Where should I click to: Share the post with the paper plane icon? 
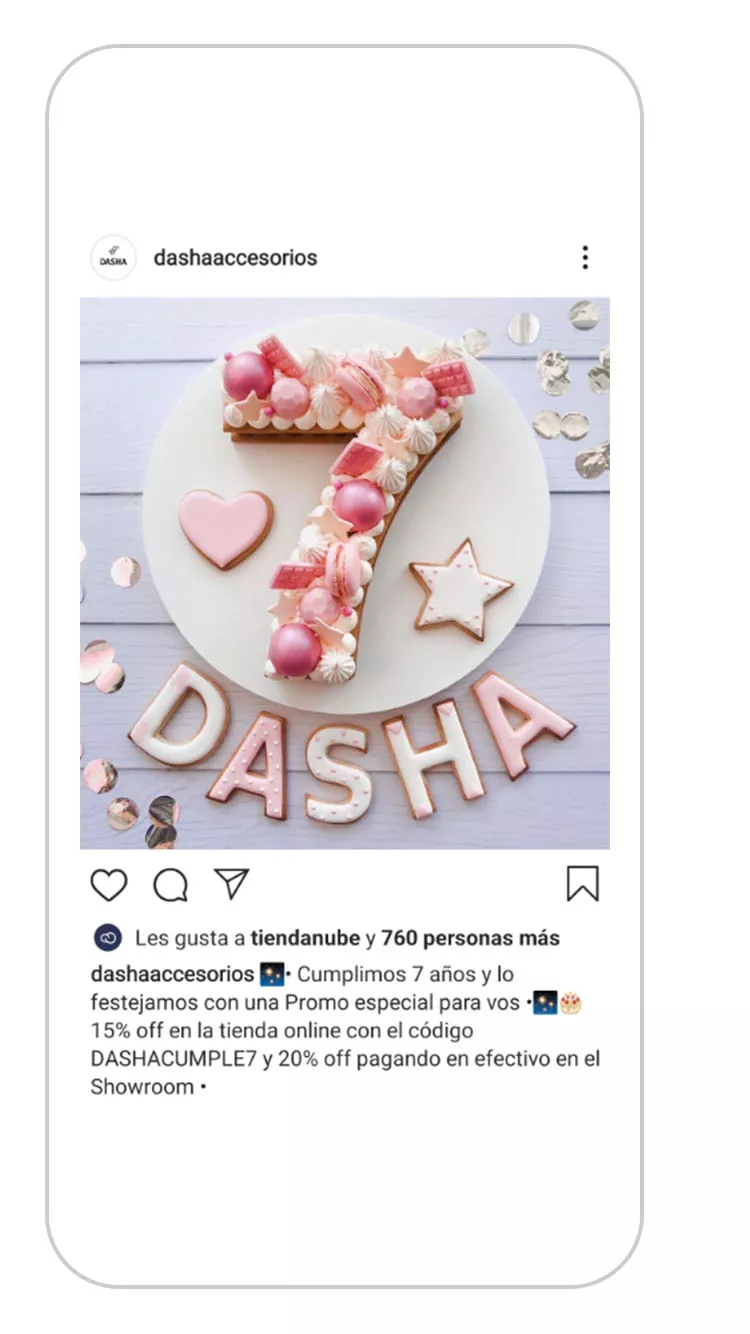pyautogui.click(x=232, y=884)
